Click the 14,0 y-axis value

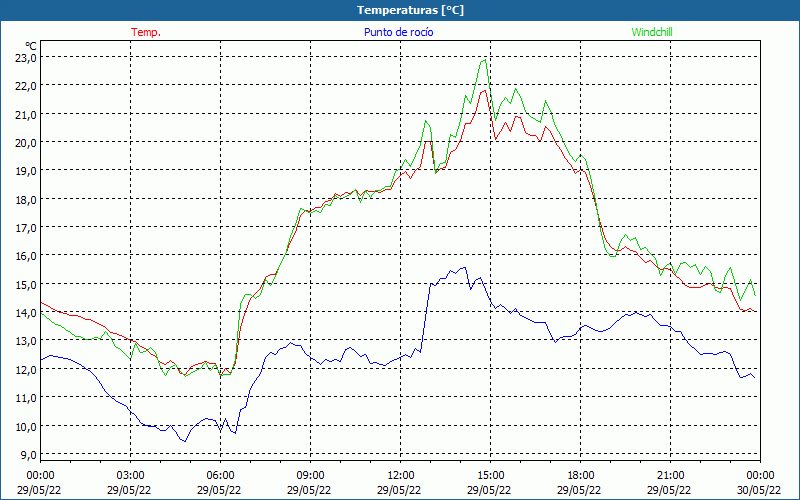tap(26, 313)
